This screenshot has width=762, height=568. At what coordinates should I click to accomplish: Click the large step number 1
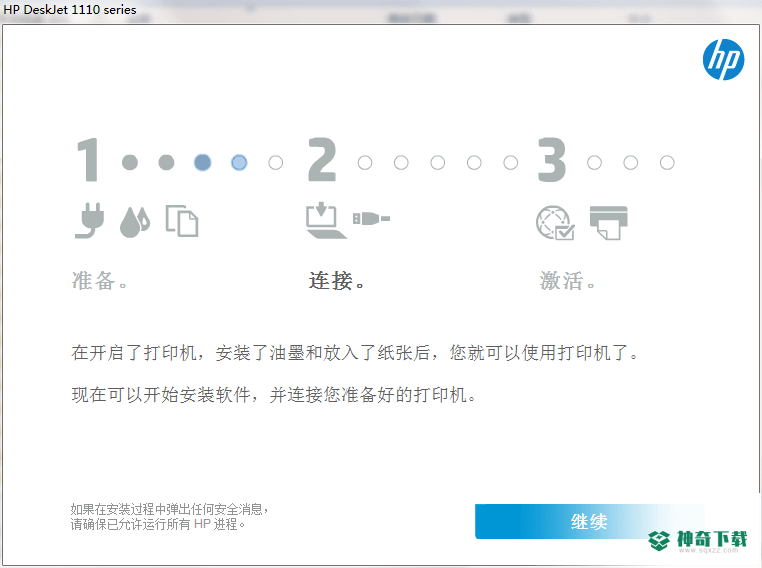[89, 159]
